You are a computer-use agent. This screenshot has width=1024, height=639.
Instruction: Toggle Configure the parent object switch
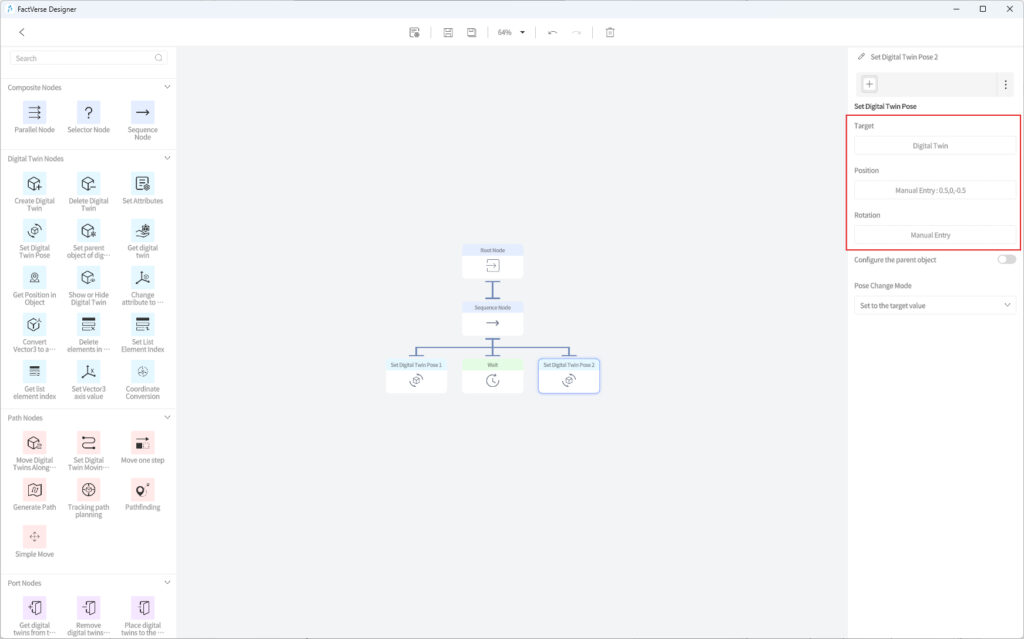(x=1006, y=259)
